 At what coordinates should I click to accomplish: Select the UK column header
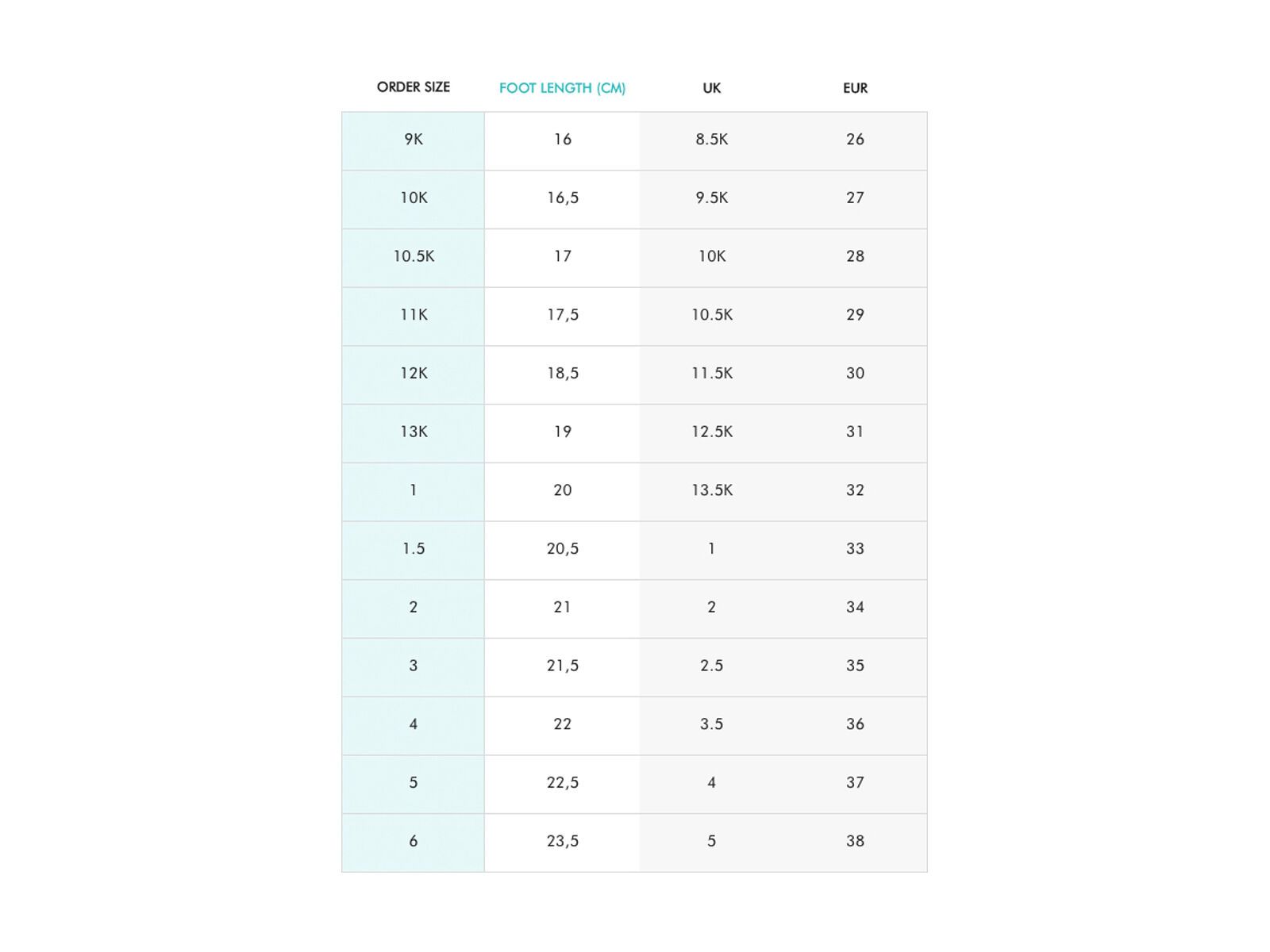click(711, 88)
